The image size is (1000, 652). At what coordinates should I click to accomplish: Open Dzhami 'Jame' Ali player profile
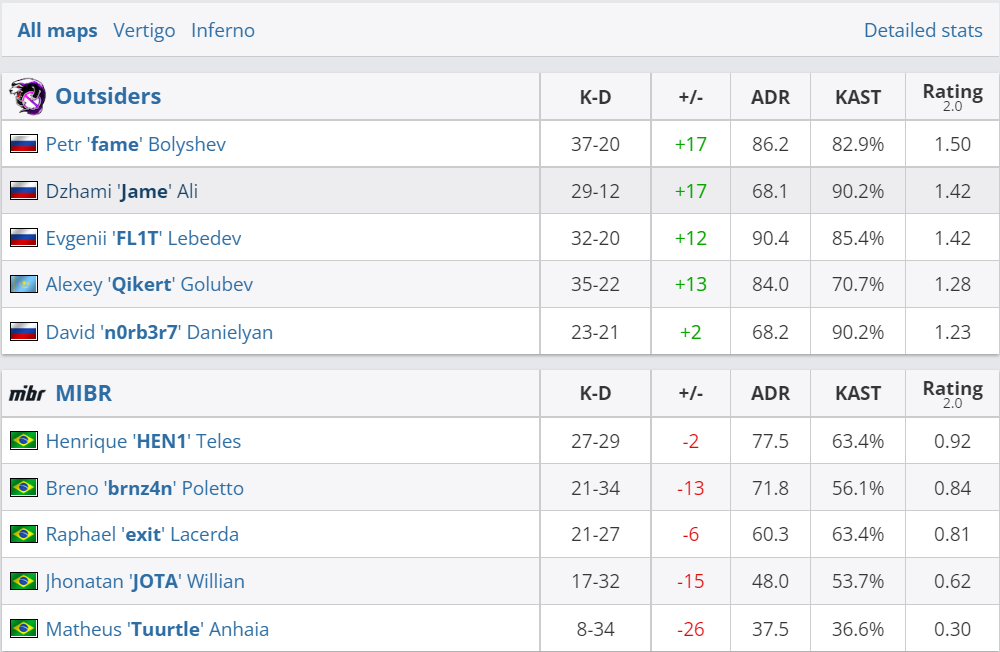point(121,191)
